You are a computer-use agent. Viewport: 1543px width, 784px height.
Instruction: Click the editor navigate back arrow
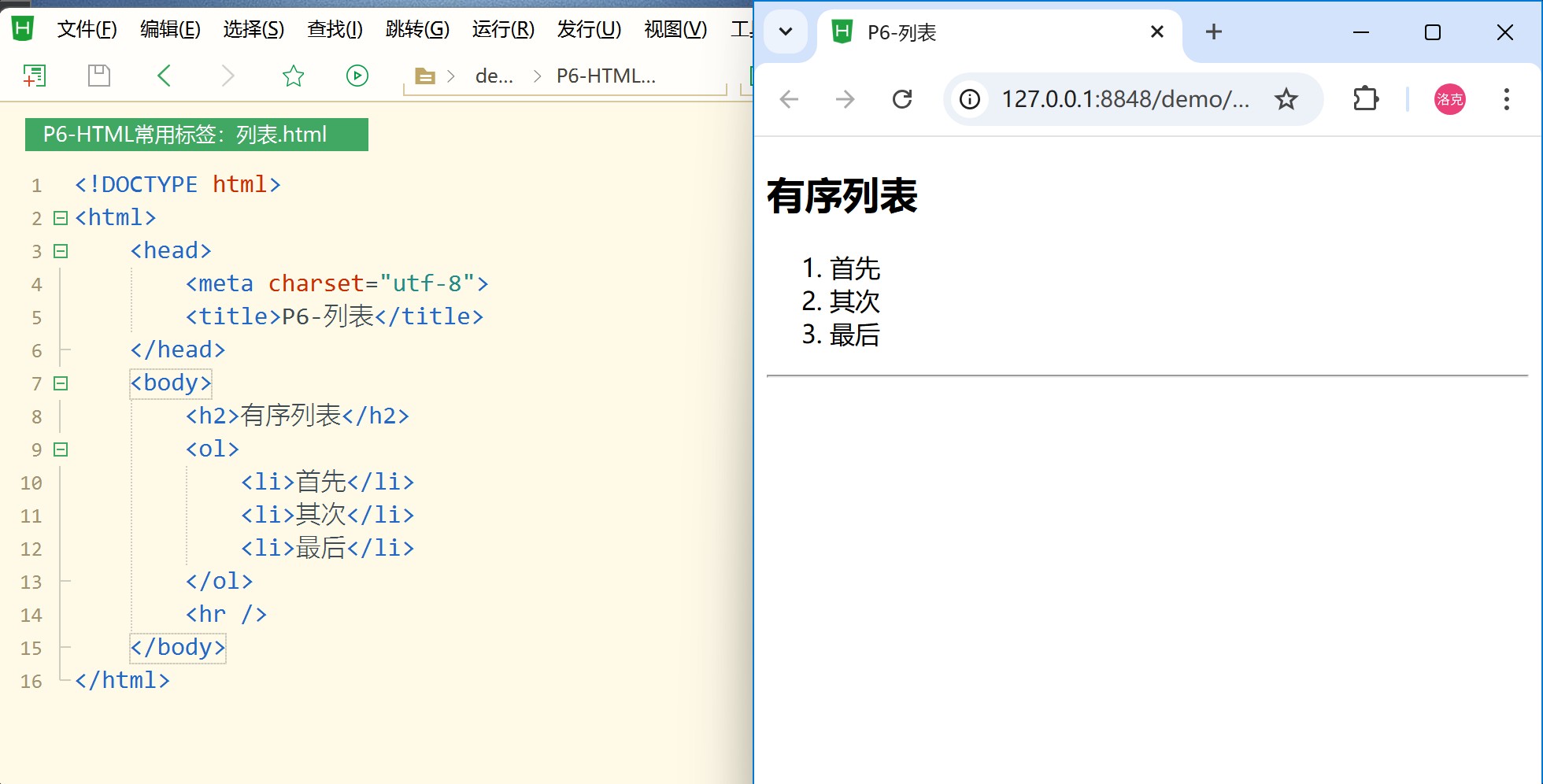tap(164, 76)
